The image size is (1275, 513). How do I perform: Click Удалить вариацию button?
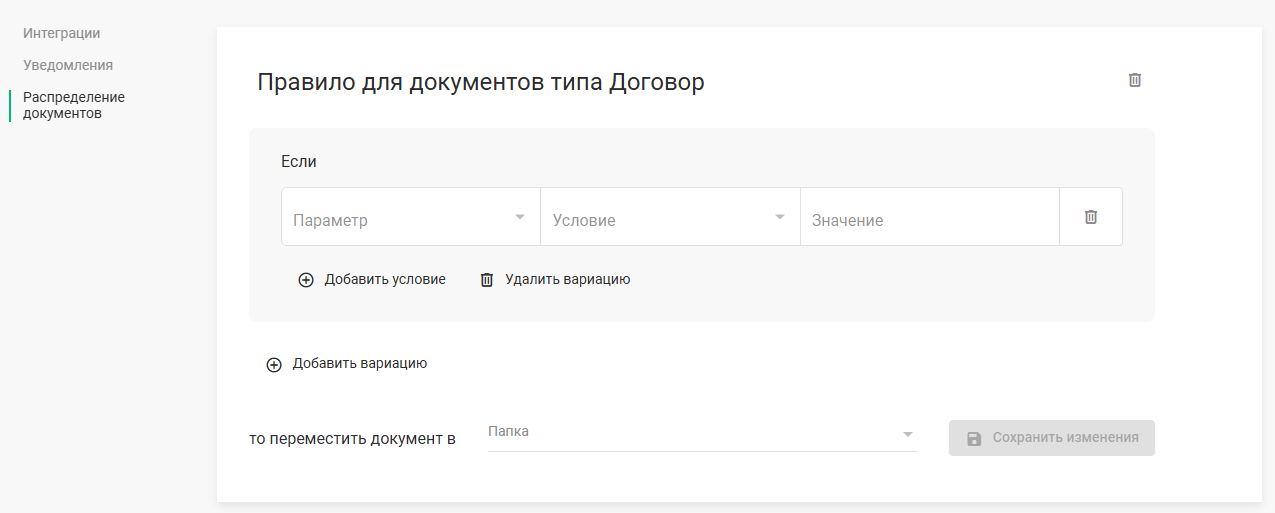555,280
